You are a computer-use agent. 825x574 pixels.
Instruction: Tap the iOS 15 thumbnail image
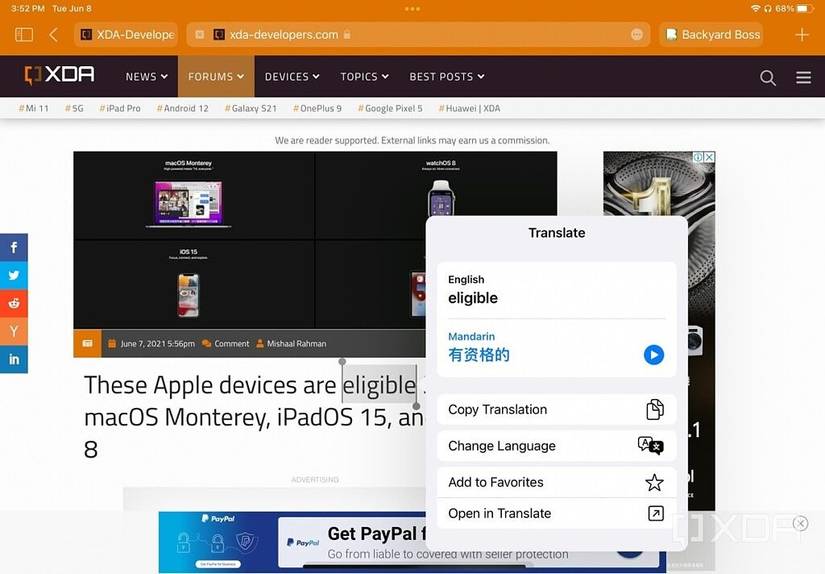coord(188,295)
